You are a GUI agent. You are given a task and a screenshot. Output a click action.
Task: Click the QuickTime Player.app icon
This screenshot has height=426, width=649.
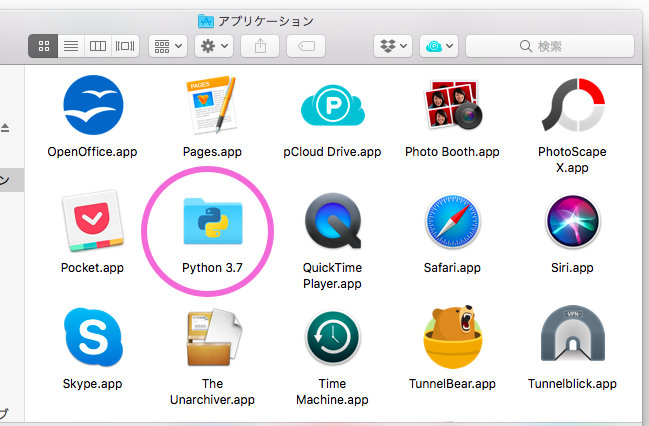[x=333, y=221]
